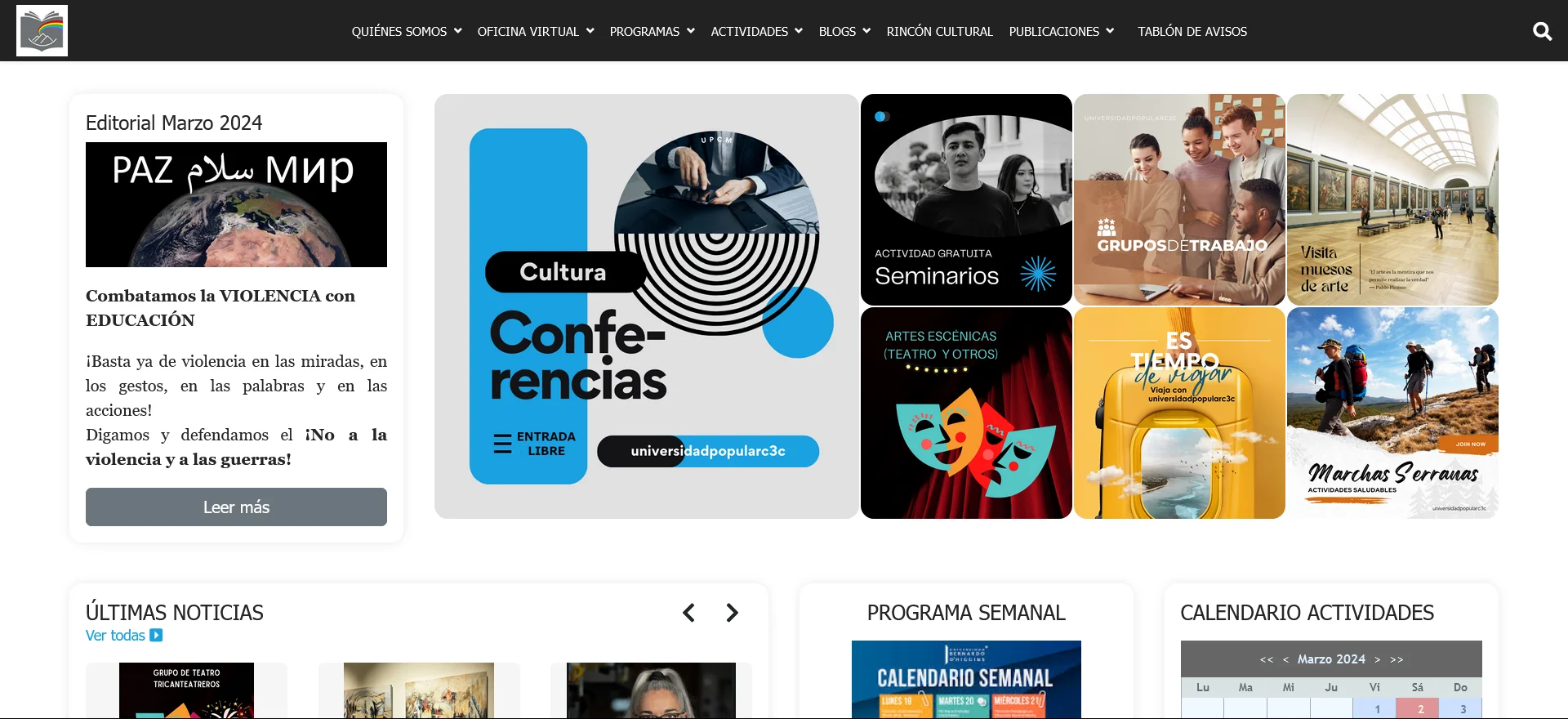Viewport: 1568px width, 719px height.
Task: Advance news carousel with right arrow
Action: coord(733,613)
